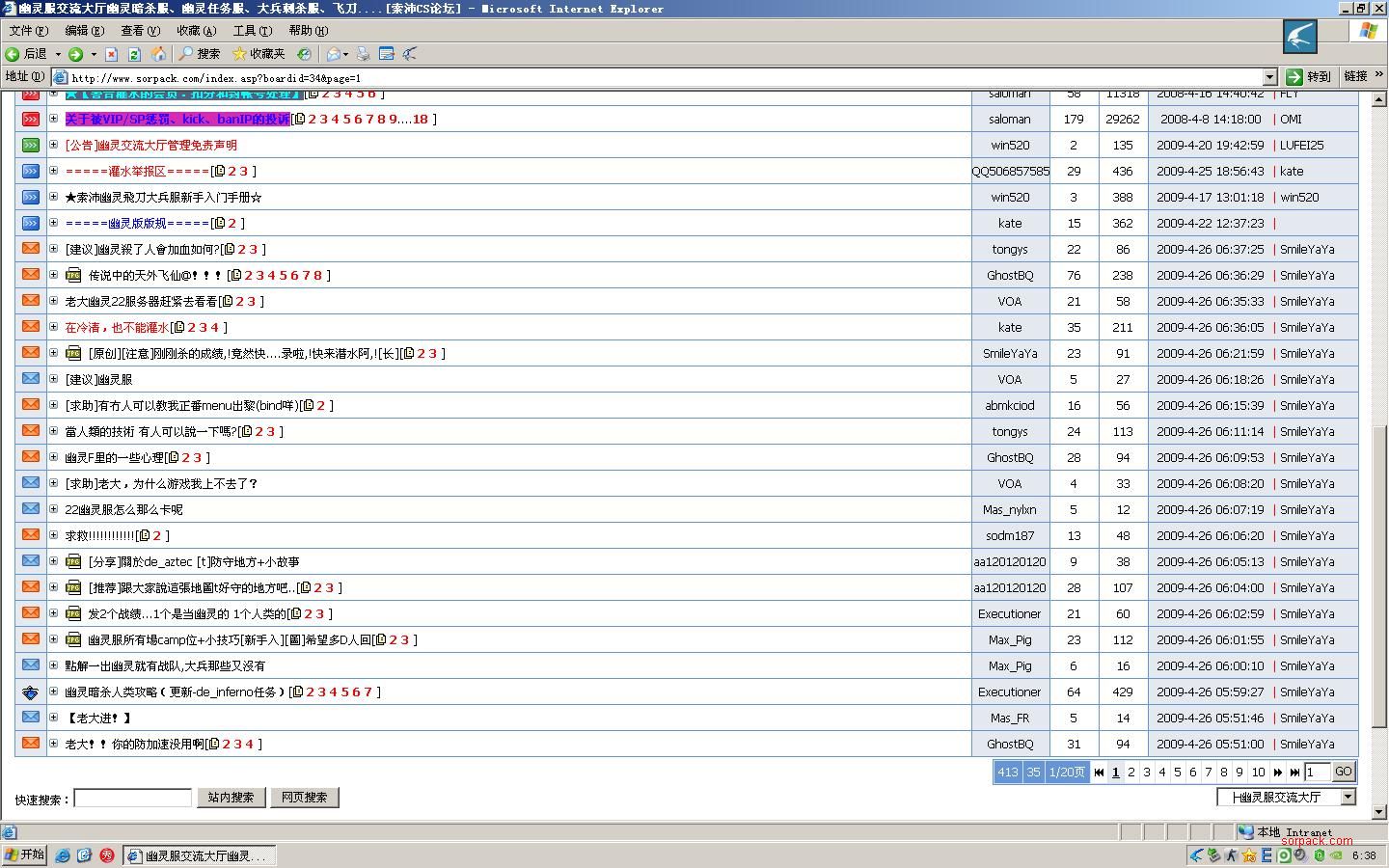Go to page 5 in pagination
The height and width of the screenshot is (868, 1389).
click(x=1177, y=772)
